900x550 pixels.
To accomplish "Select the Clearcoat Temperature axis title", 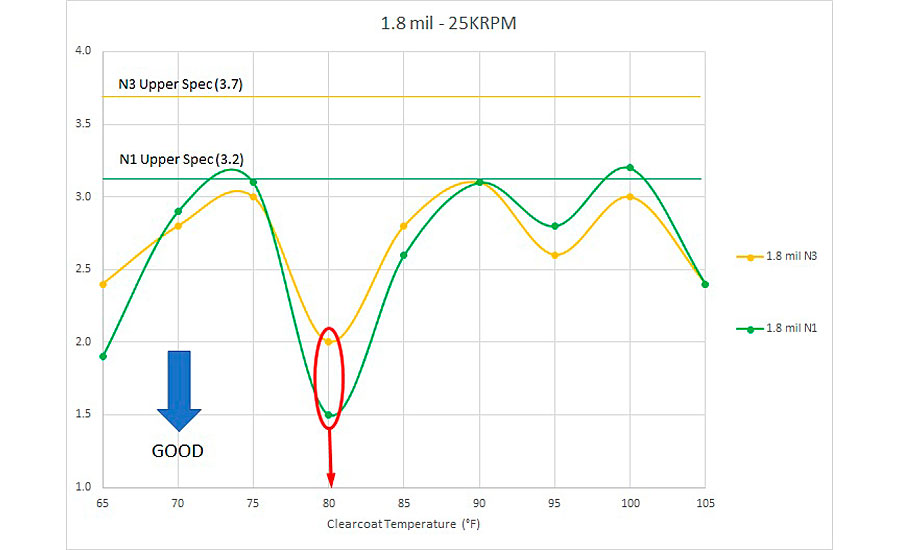I will pyautogui.click(x=402, y=524).
